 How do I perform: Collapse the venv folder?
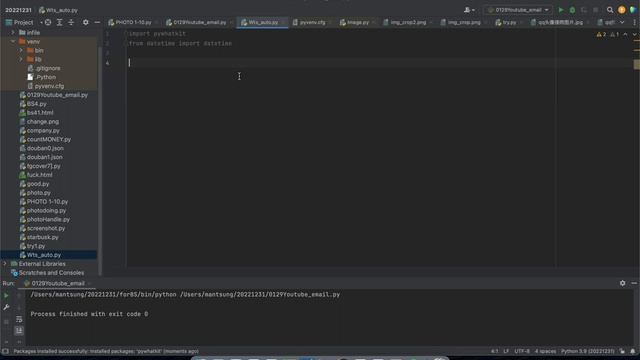pyautogui.click(x=13, y=41)
